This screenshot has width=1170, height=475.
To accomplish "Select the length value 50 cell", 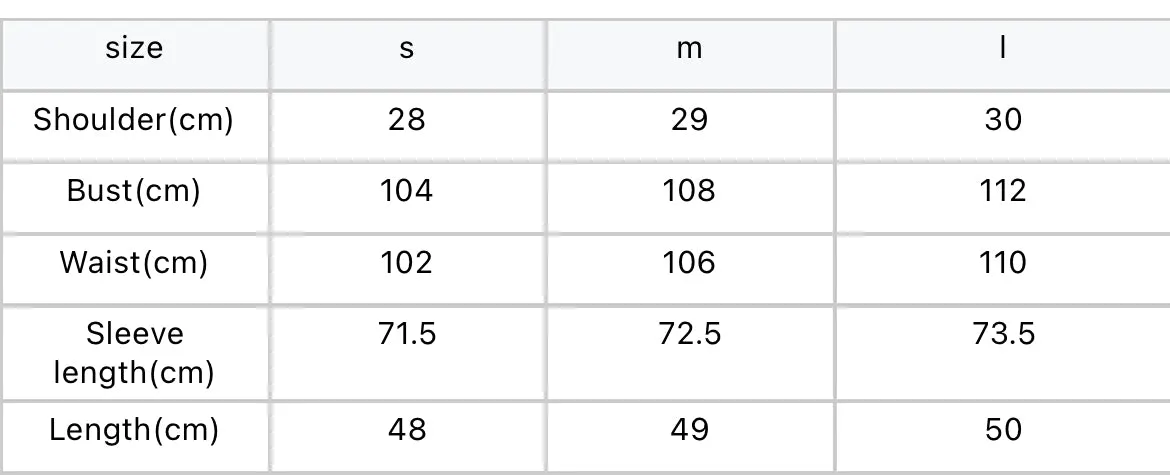I will (1003, 437).
